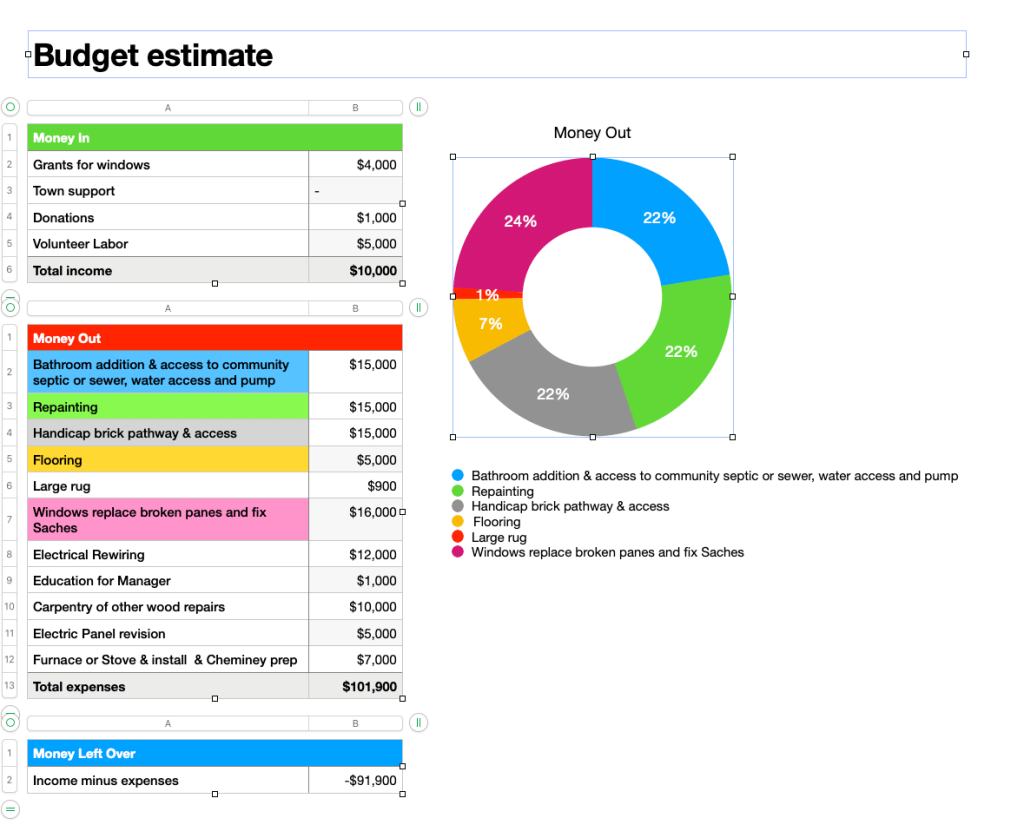1024x838 pixels.
Task: Click the Money Left Over table's circular handle
Action: (10, 722)
